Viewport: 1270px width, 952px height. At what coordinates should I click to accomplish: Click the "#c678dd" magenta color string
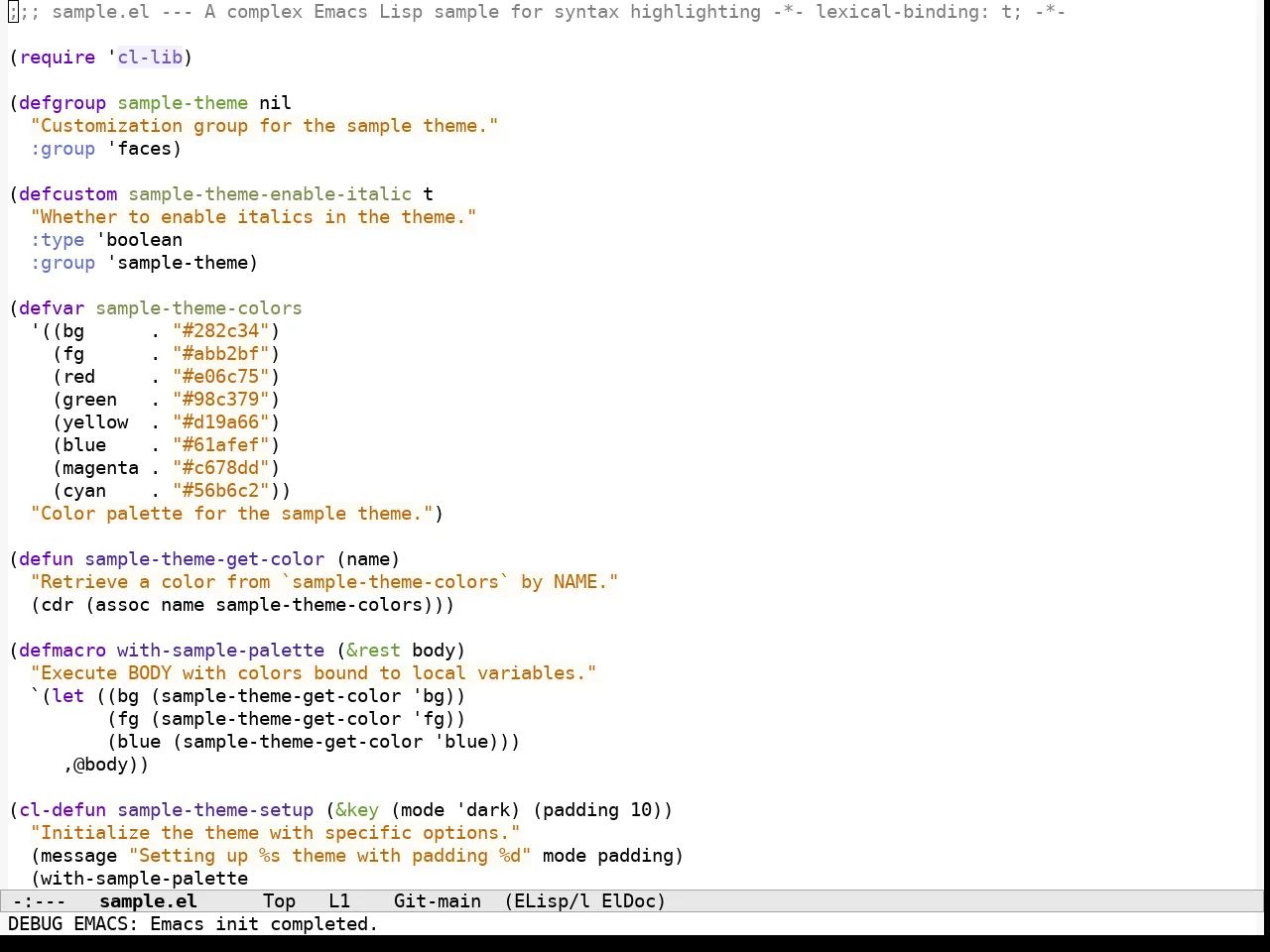[220, 468]
